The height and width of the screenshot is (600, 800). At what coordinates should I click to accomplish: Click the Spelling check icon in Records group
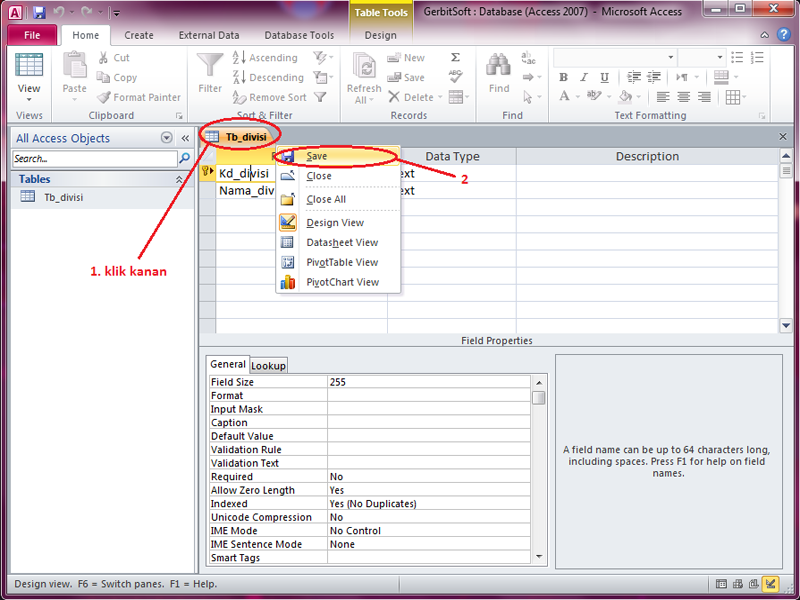pos(455,74)
